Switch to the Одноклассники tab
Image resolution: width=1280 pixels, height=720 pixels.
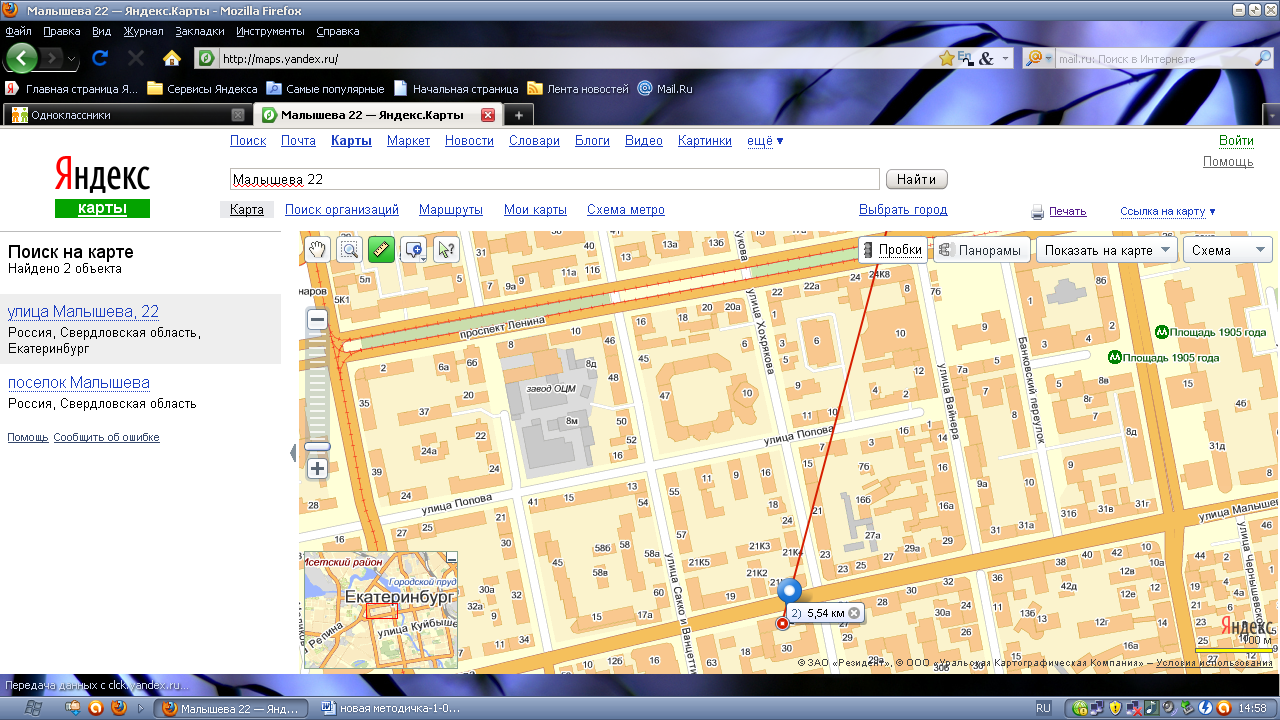click(127, 115)
